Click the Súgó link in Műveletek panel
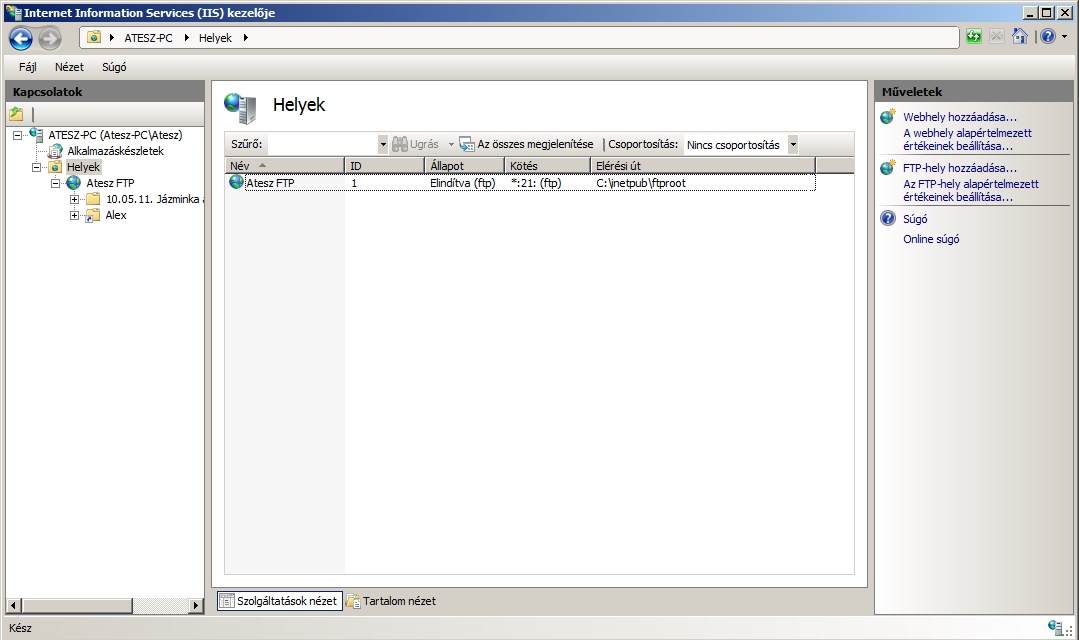The height and width of the screenshot is (640, 1079). (915, 219)
